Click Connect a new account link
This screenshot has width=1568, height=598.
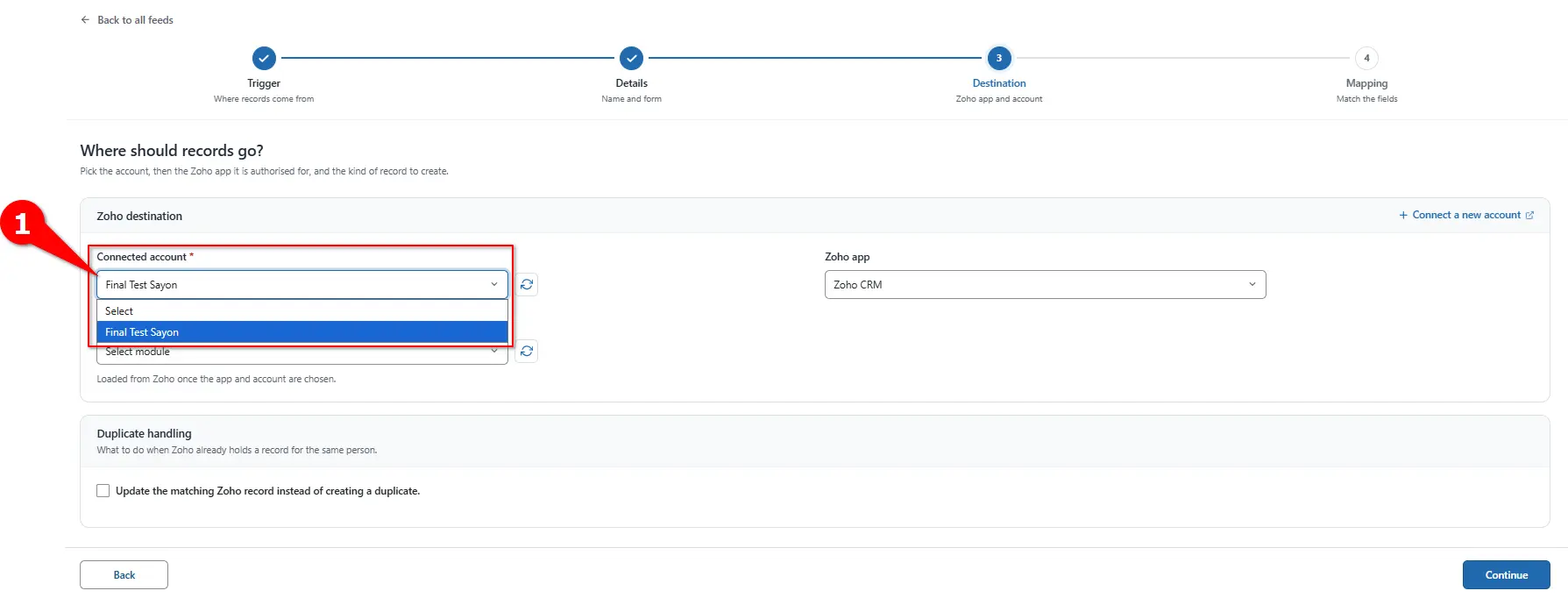(x=1466, y=215)
